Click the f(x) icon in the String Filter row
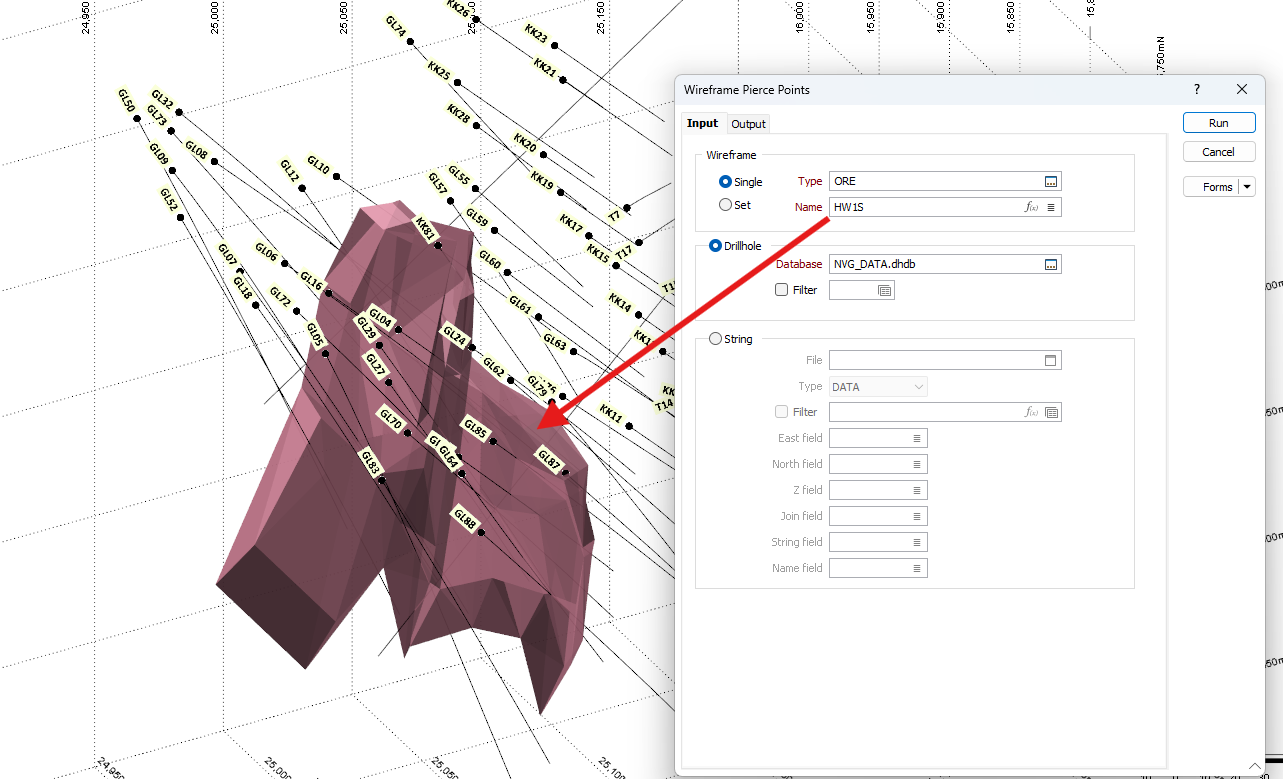The height and width of the screenshot is (779, 1283). click(1033, 411)
